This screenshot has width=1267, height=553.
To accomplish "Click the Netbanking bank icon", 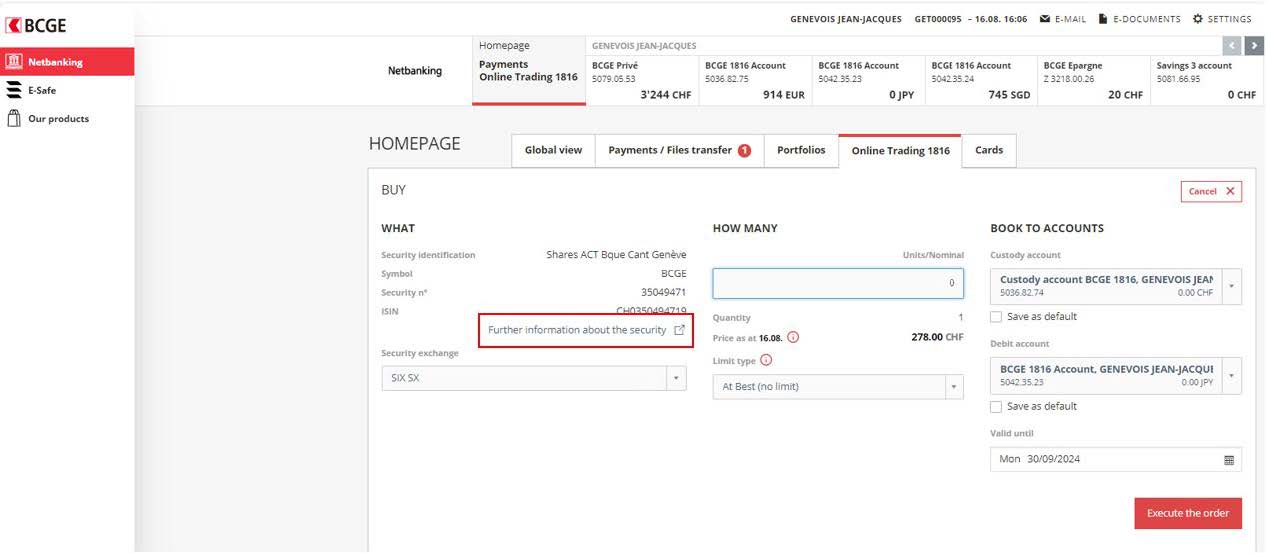I will tap(14, 62).
